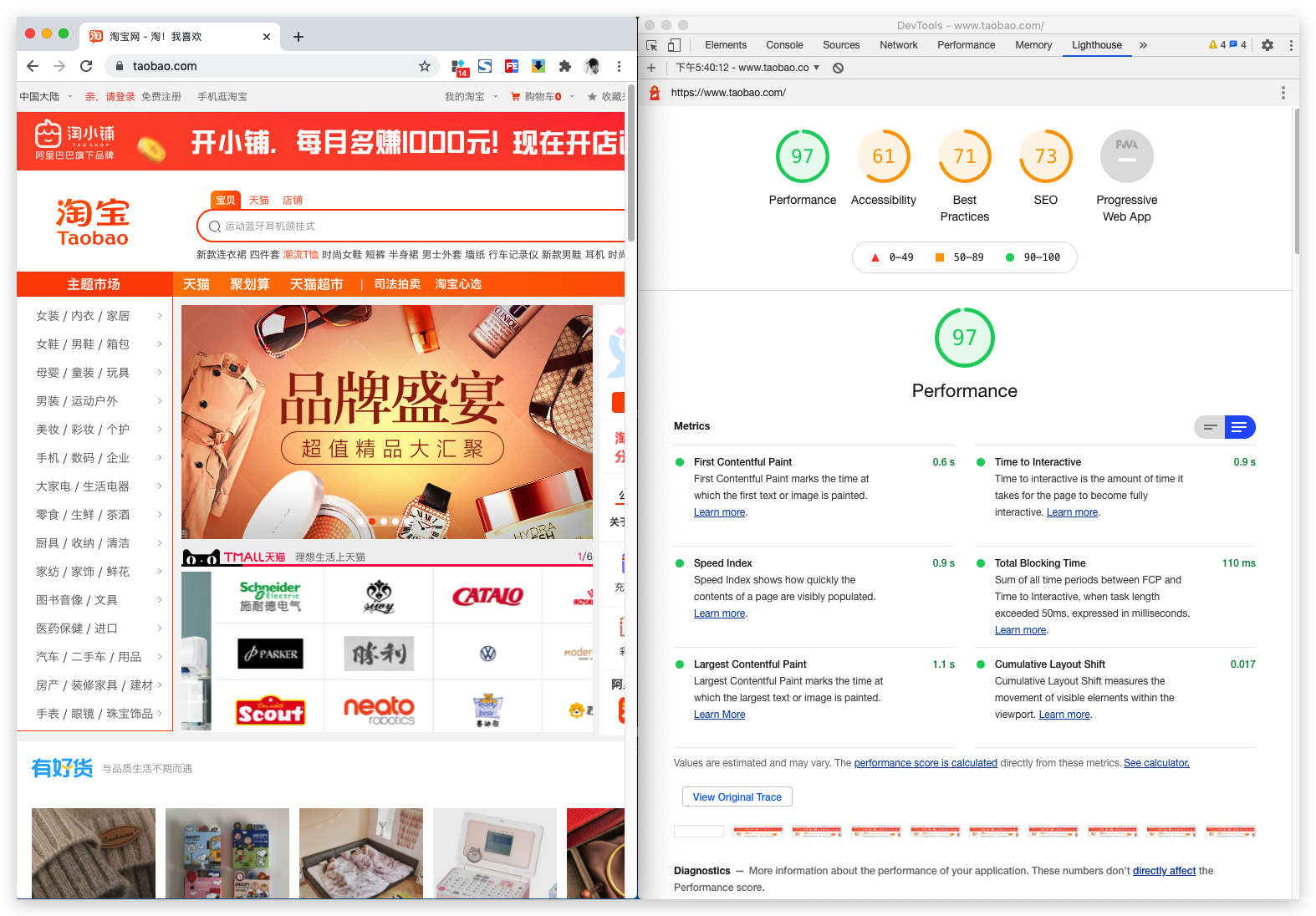The image size is (1316, 916).
Task: Start a new Lighthouse audit with plus icon
Action: pos(651,68)
